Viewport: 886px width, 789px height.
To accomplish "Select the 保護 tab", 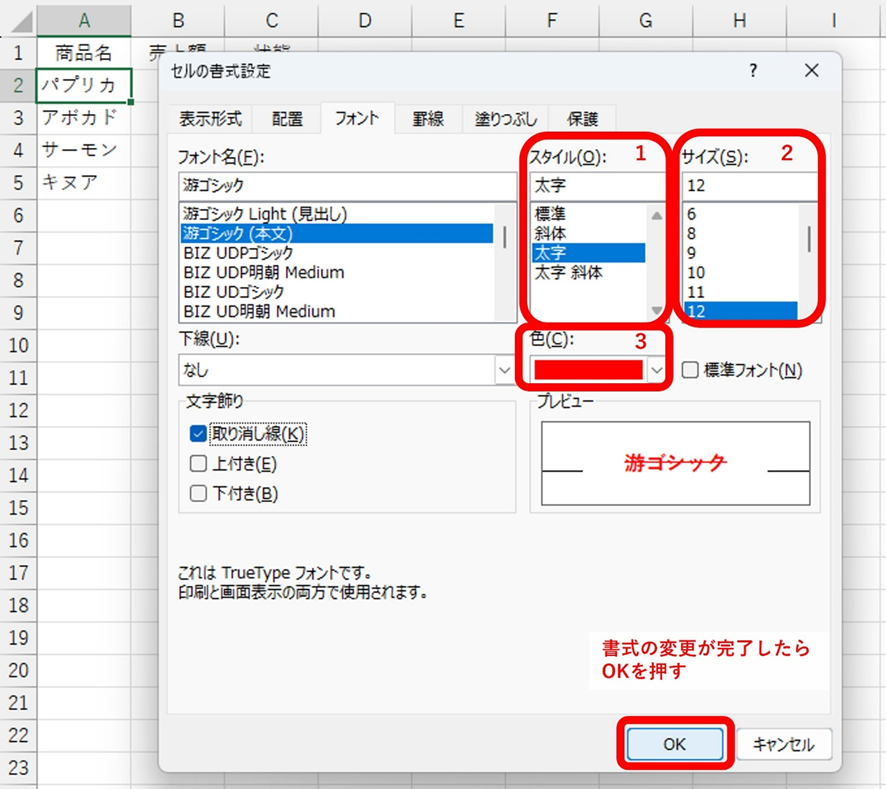I will tap(583, 119).
